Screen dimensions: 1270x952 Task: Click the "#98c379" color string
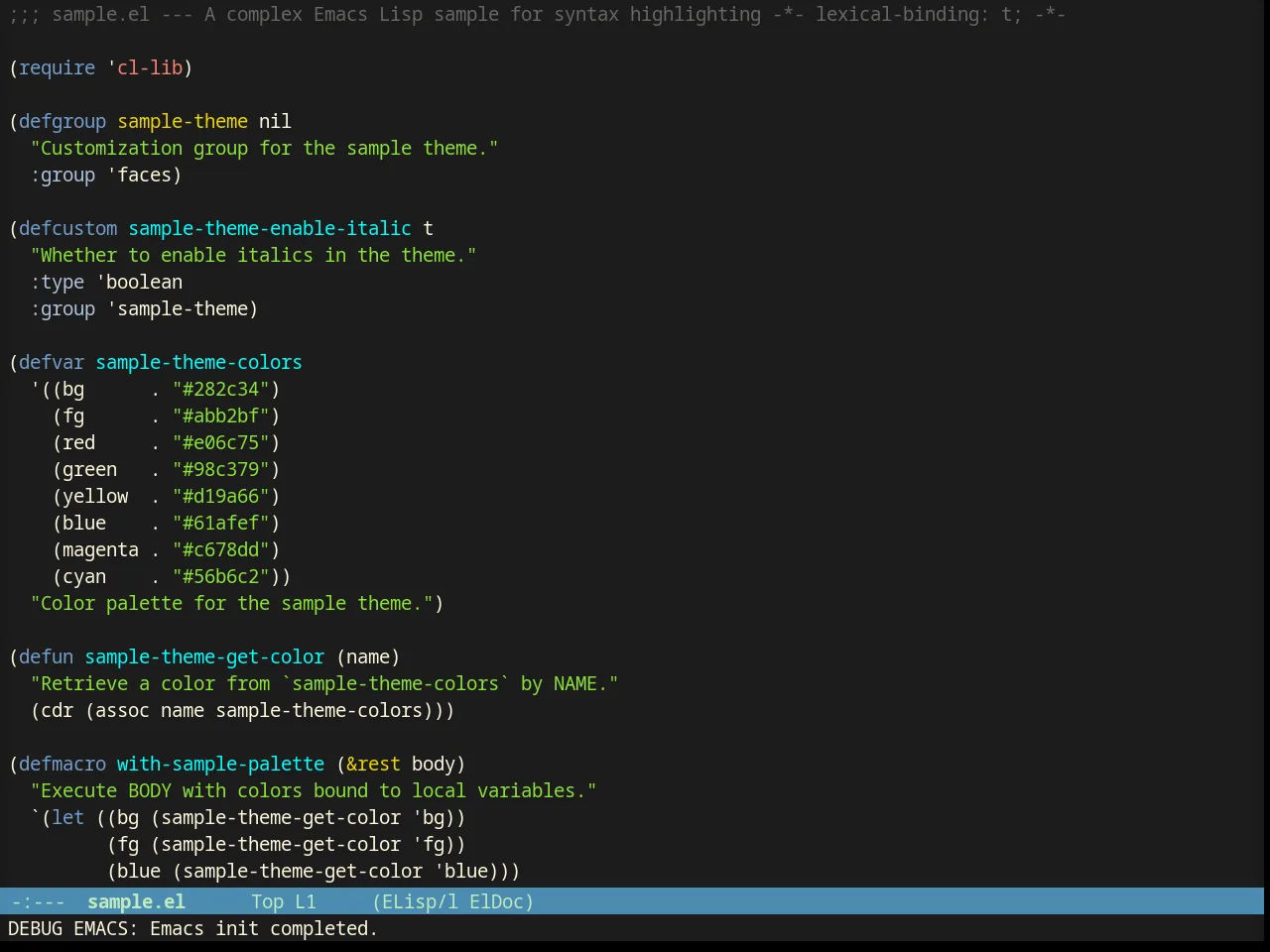[x=221, y=469]
